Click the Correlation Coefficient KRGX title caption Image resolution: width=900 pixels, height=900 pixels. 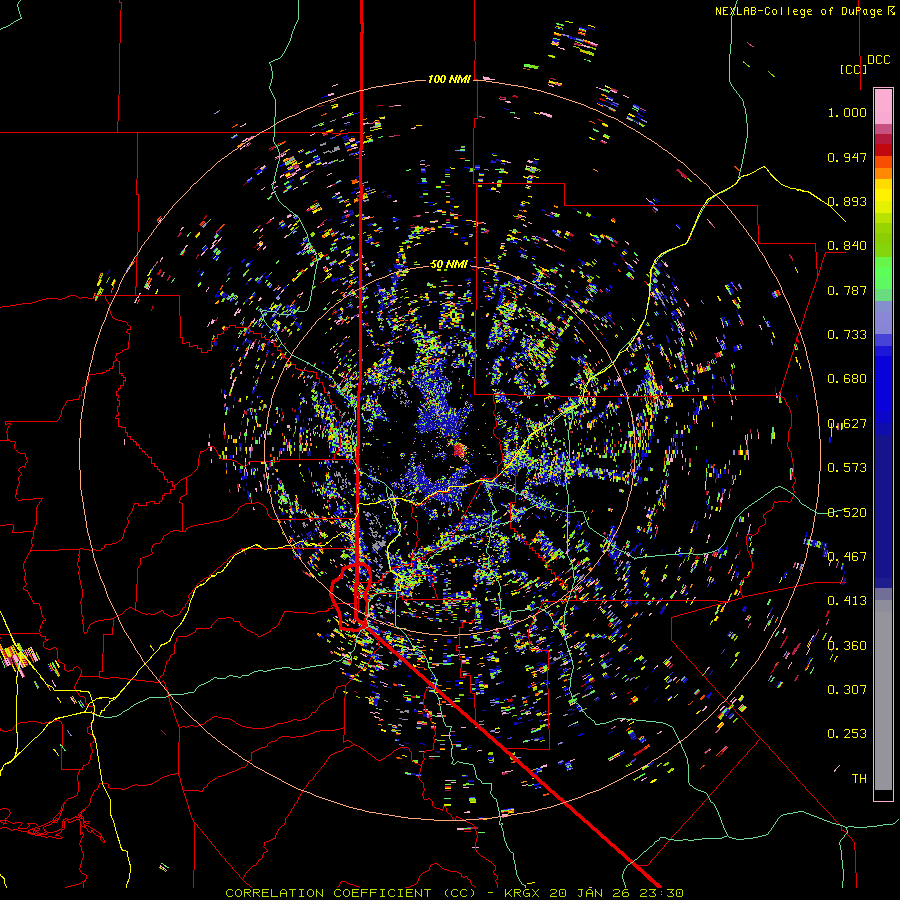click(x=454, y=893)
